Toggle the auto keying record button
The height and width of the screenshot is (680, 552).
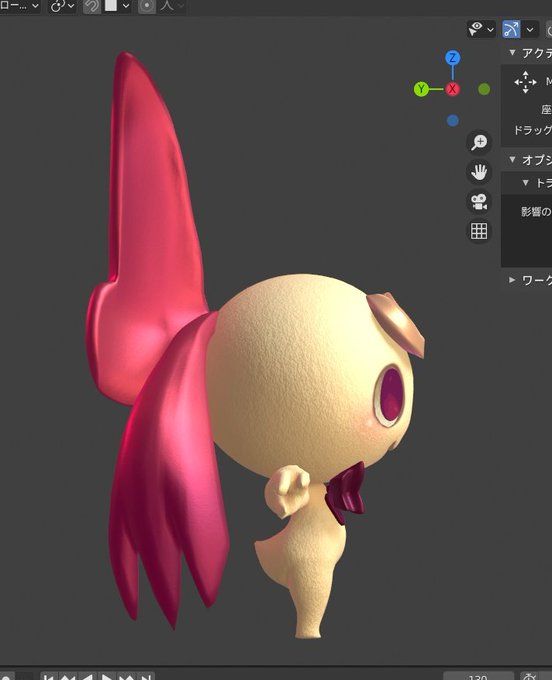[6, 677]
